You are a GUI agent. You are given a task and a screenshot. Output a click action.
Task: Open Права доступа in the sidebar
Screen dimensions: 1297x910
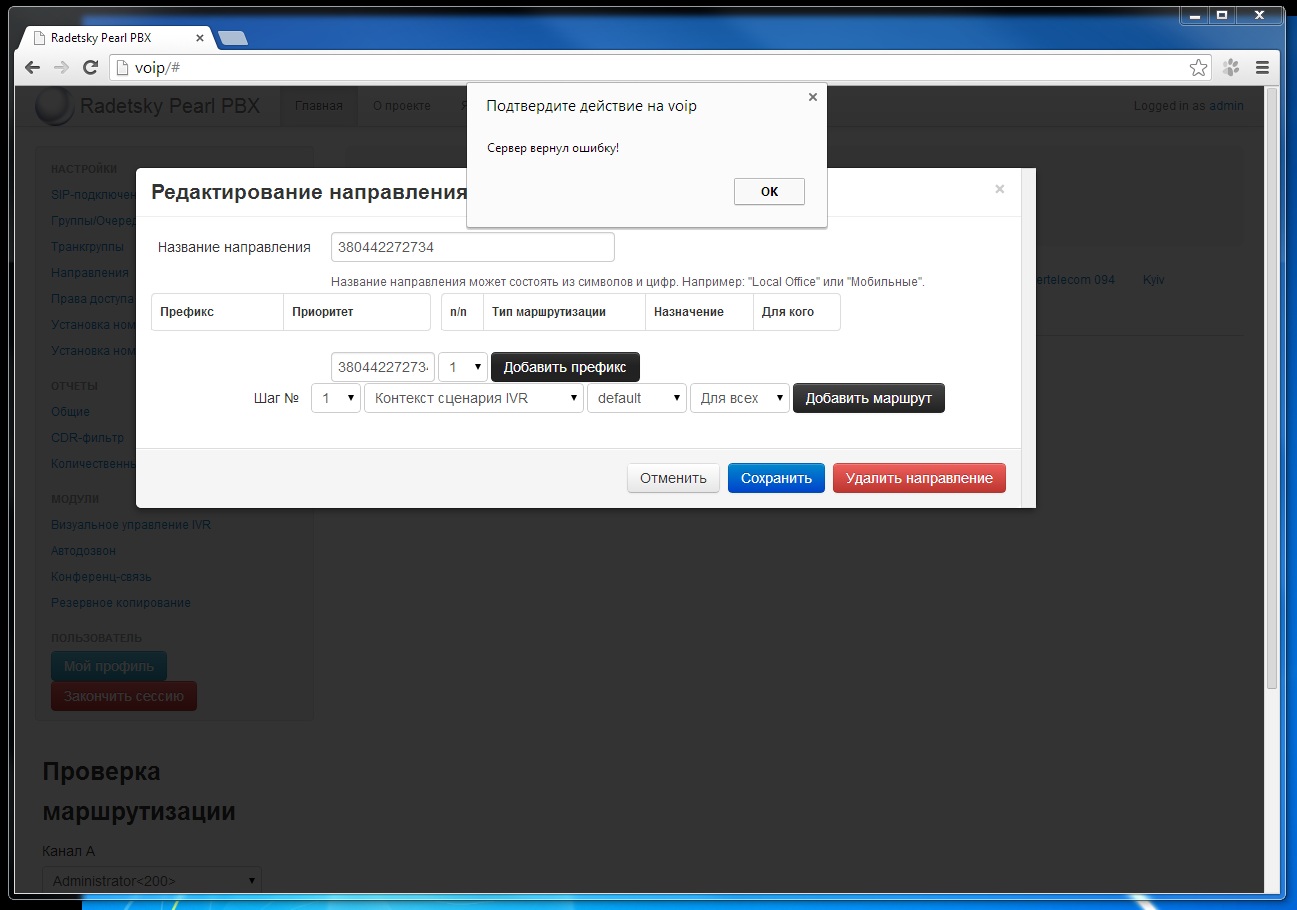[x=92, y=298]
